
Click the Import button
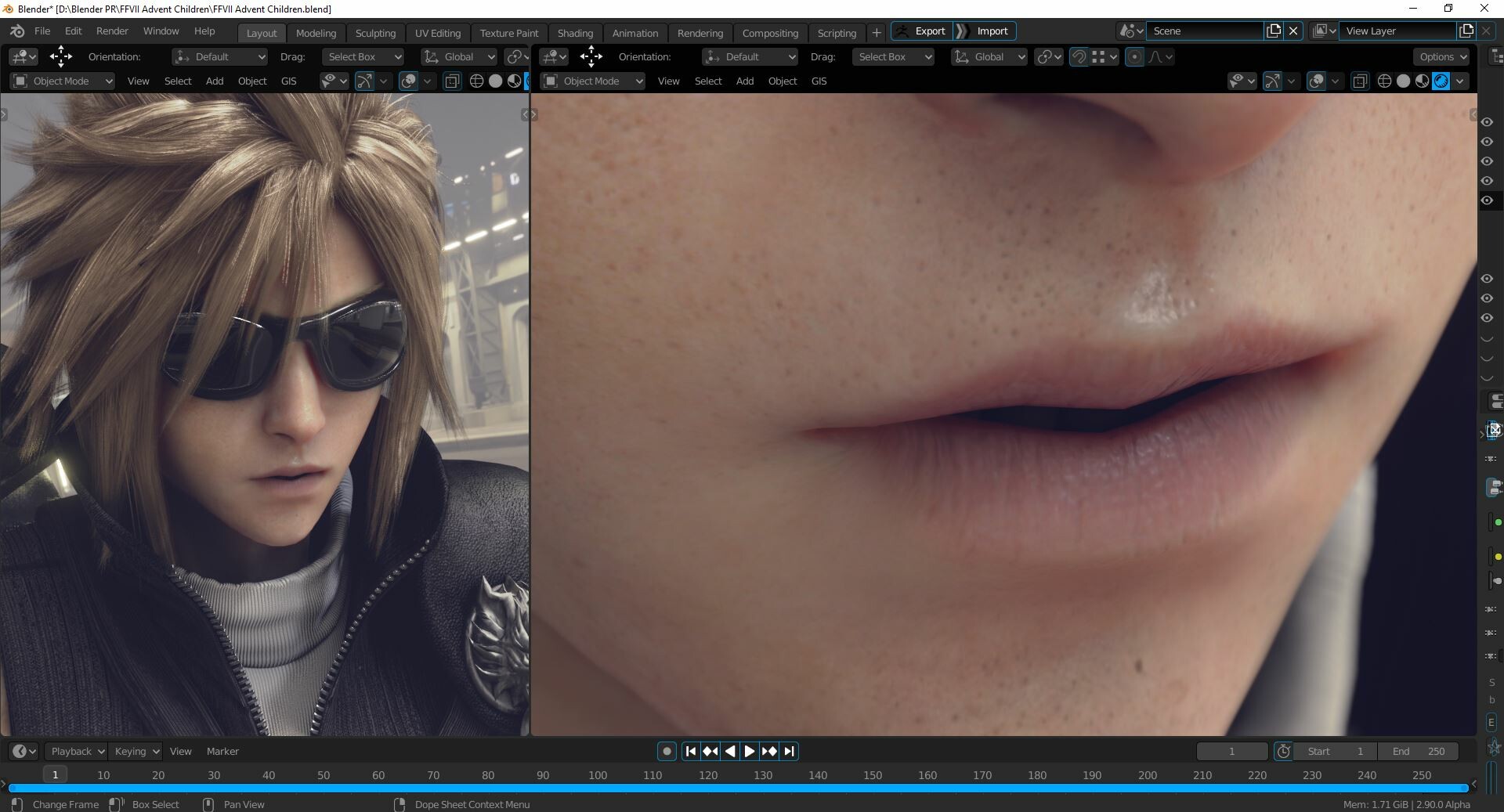[x=985, y=31]
